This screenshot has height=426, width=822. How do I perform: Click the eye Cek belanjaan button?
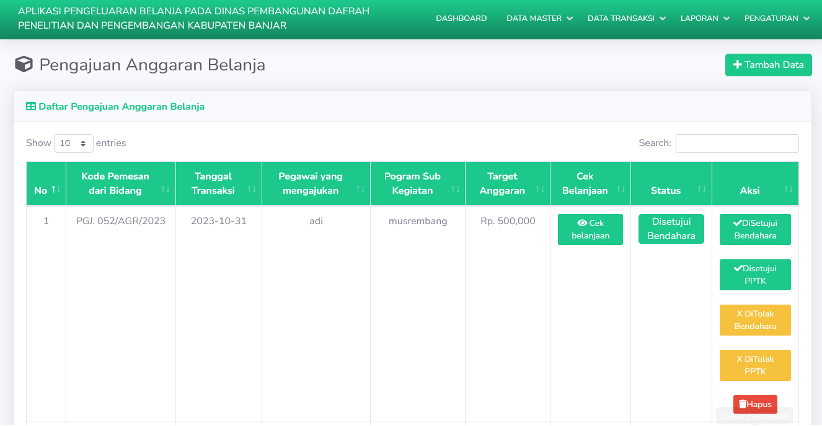(x=590, y=230)
